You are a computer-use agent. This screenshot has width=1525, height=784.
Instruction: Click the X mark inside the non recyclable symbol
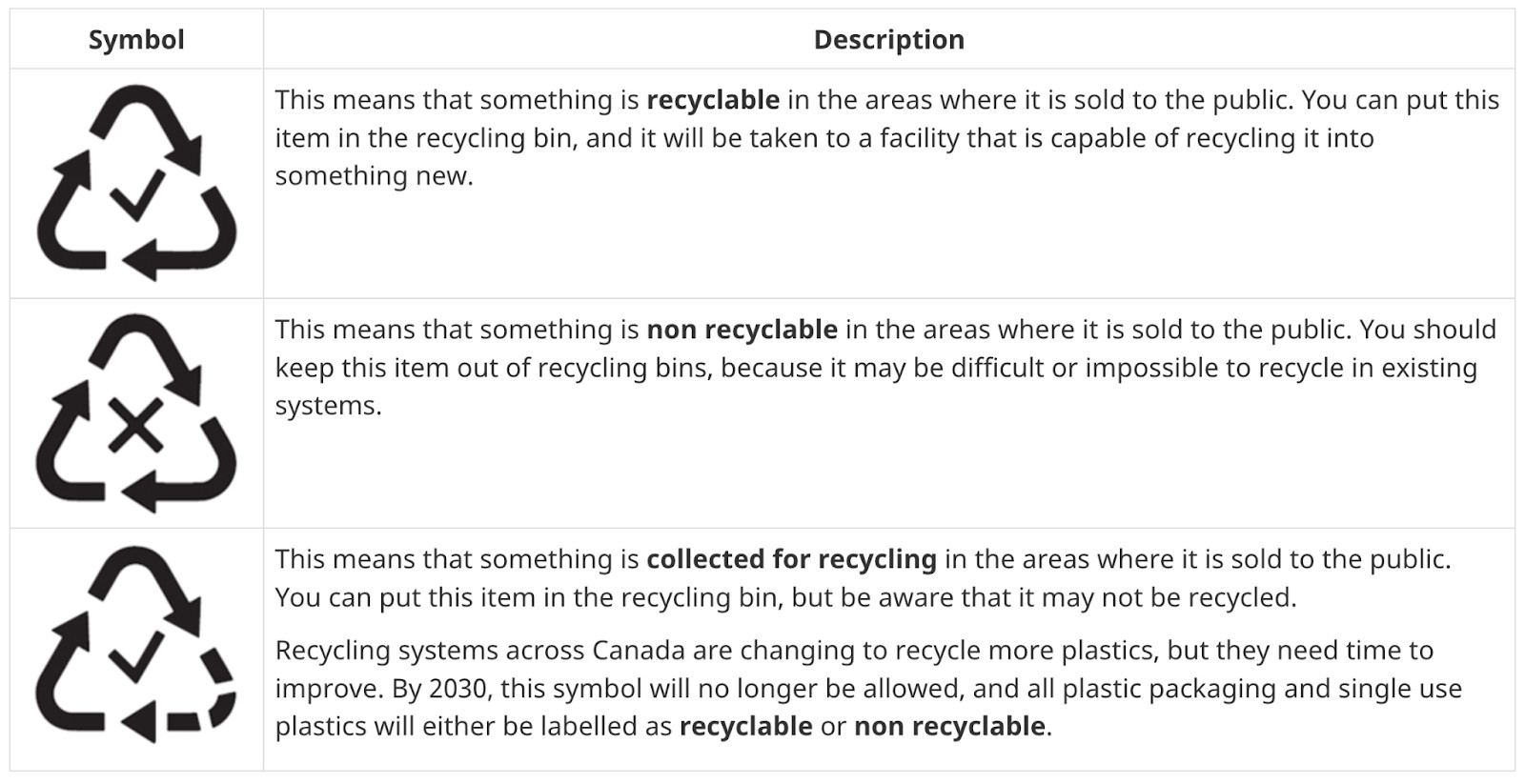point(136,426)
